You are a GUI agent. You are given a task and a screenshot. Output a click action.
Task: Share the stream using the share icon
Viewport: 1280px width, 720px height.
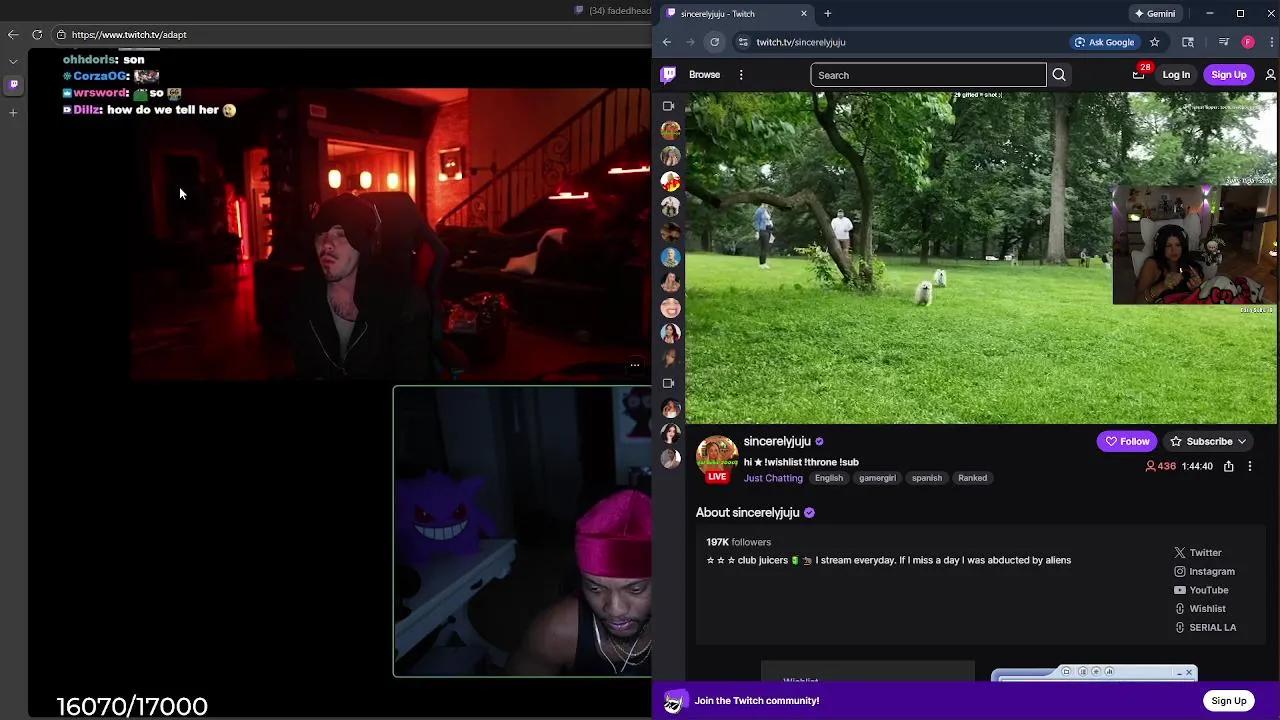pos(1229,466)
